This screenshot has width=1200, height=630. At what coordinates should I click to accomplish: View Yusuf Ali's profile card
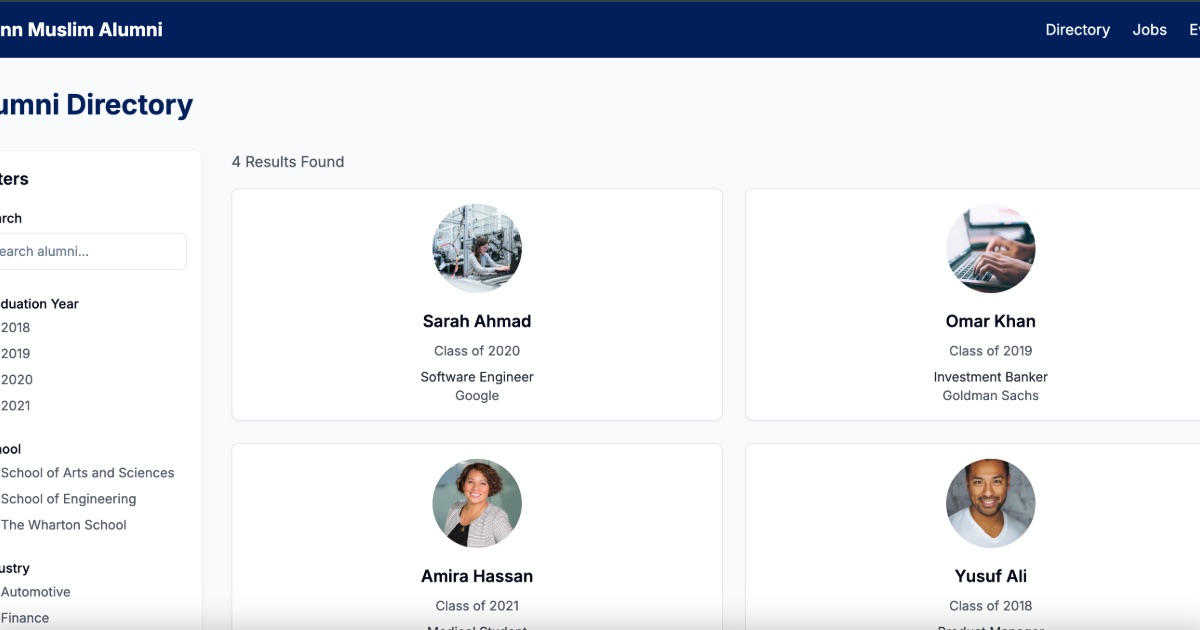(x=991, y=540)
